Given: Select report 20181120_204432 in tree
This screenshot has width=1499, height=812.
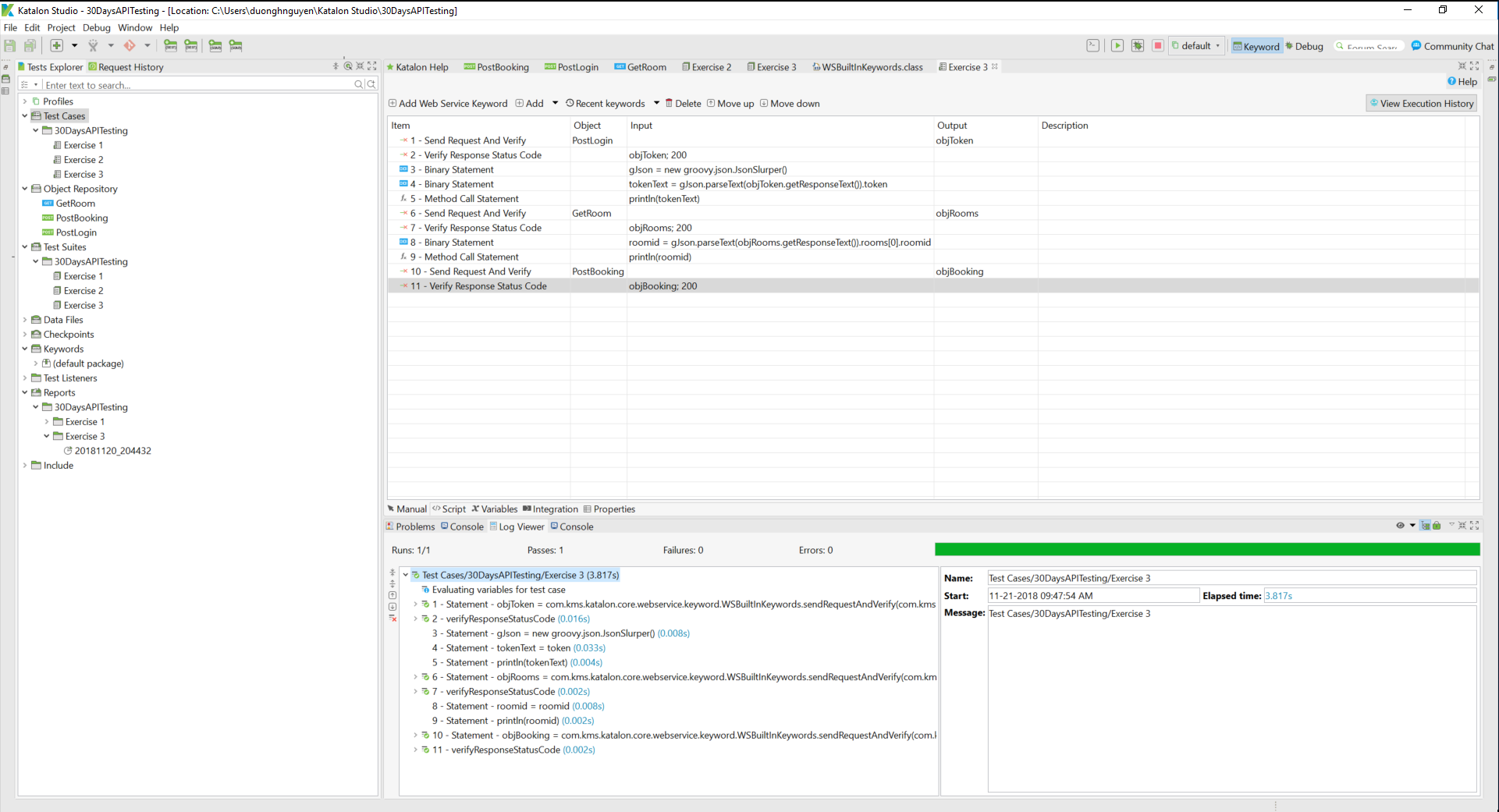Looking at the screenshot, I should (x=108, y=451).
